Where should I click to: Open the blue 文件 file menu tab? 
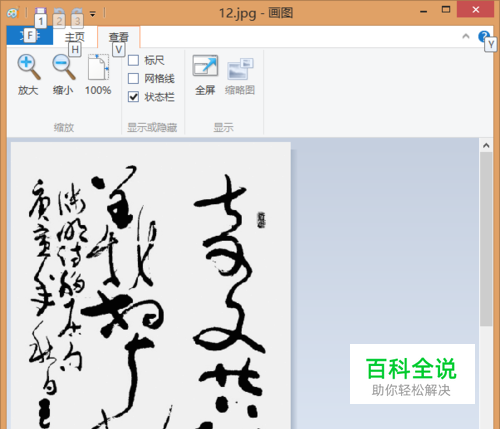click(30, 35)
